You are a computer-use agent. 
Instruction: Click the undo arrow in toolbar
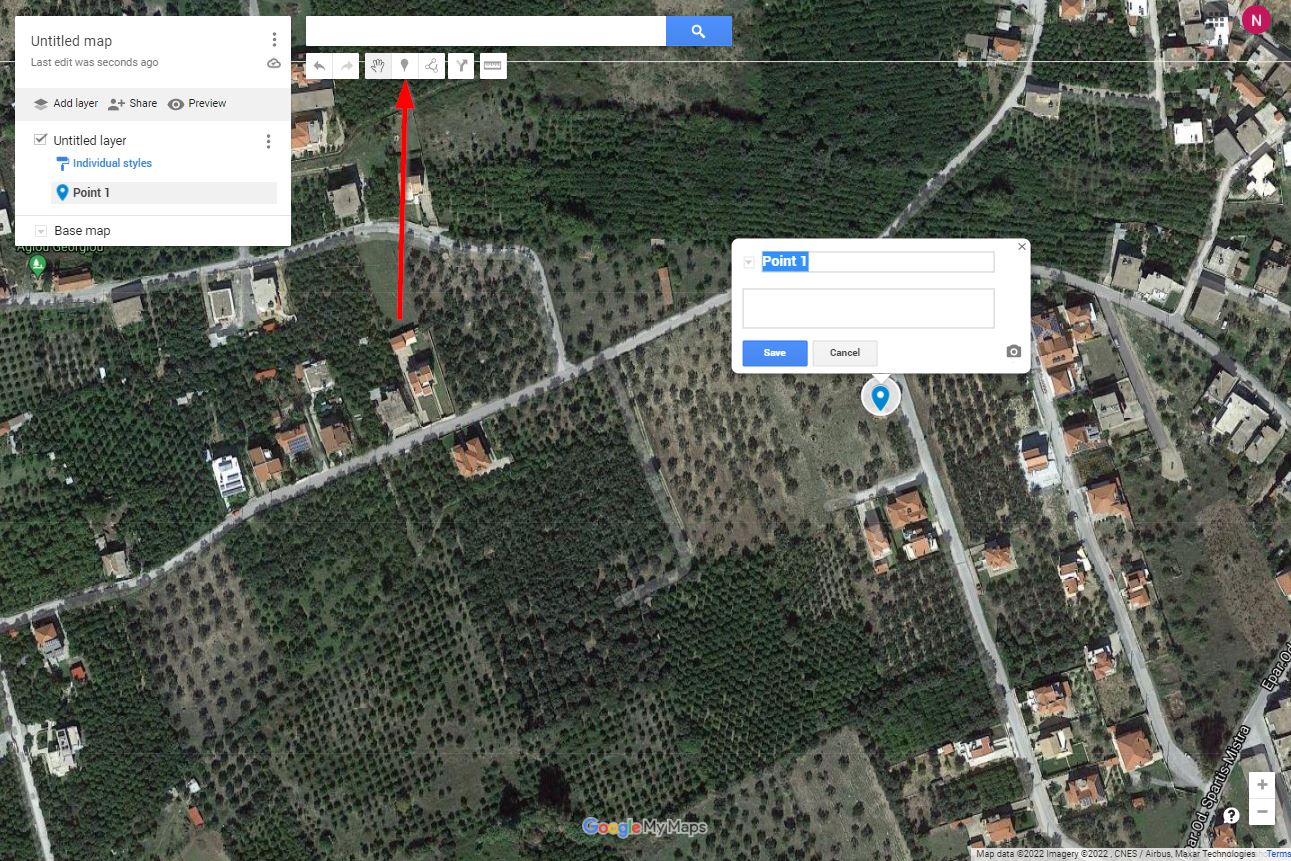tap(319, 66)
